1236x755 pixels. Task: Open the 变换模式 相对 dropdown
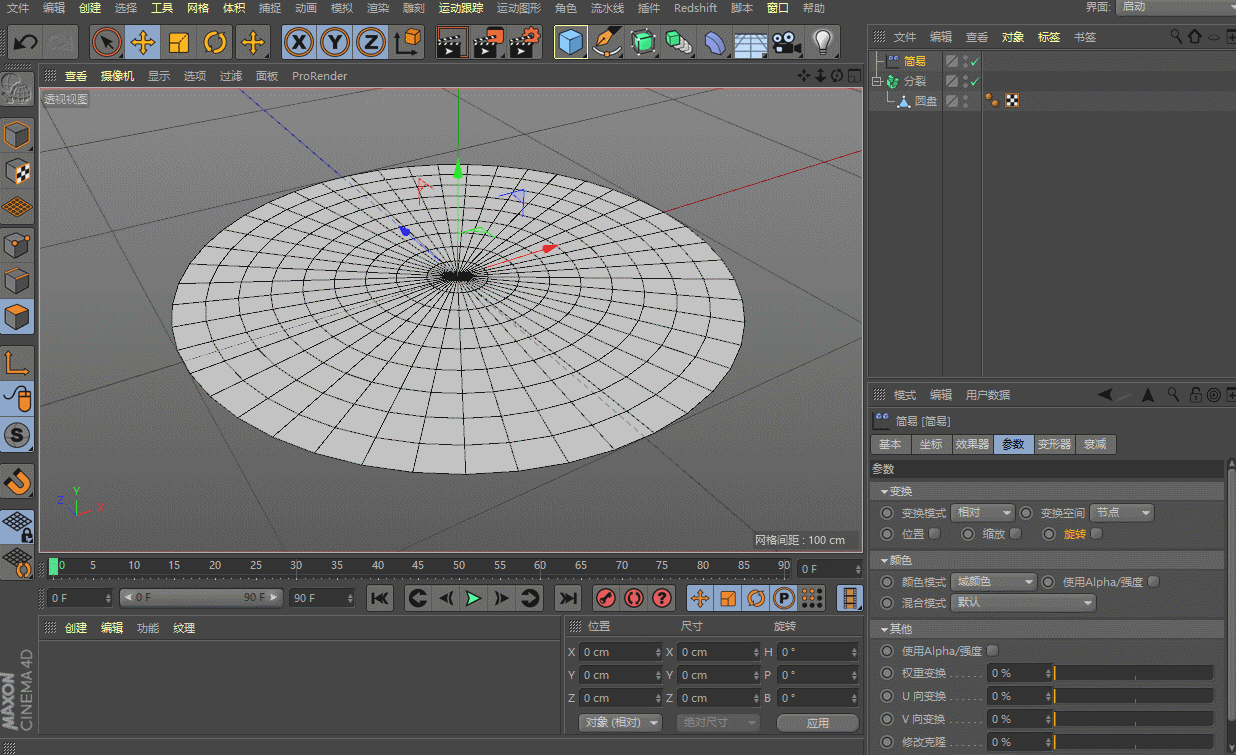(x=982, y=513)
